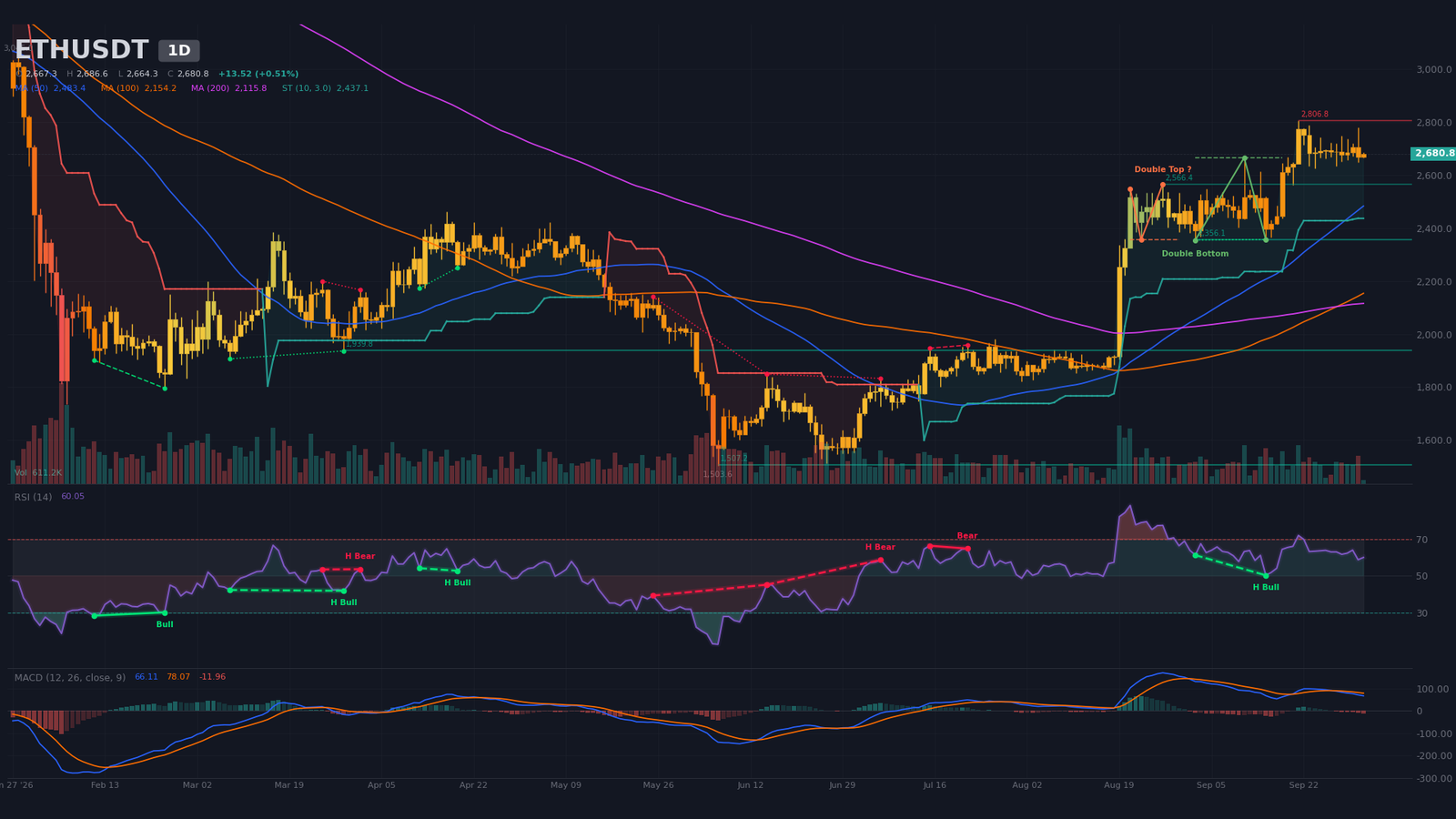Screen dimensions: 1456x819
Task: Click the Apr 22 date label
Action: pos(473,784)
